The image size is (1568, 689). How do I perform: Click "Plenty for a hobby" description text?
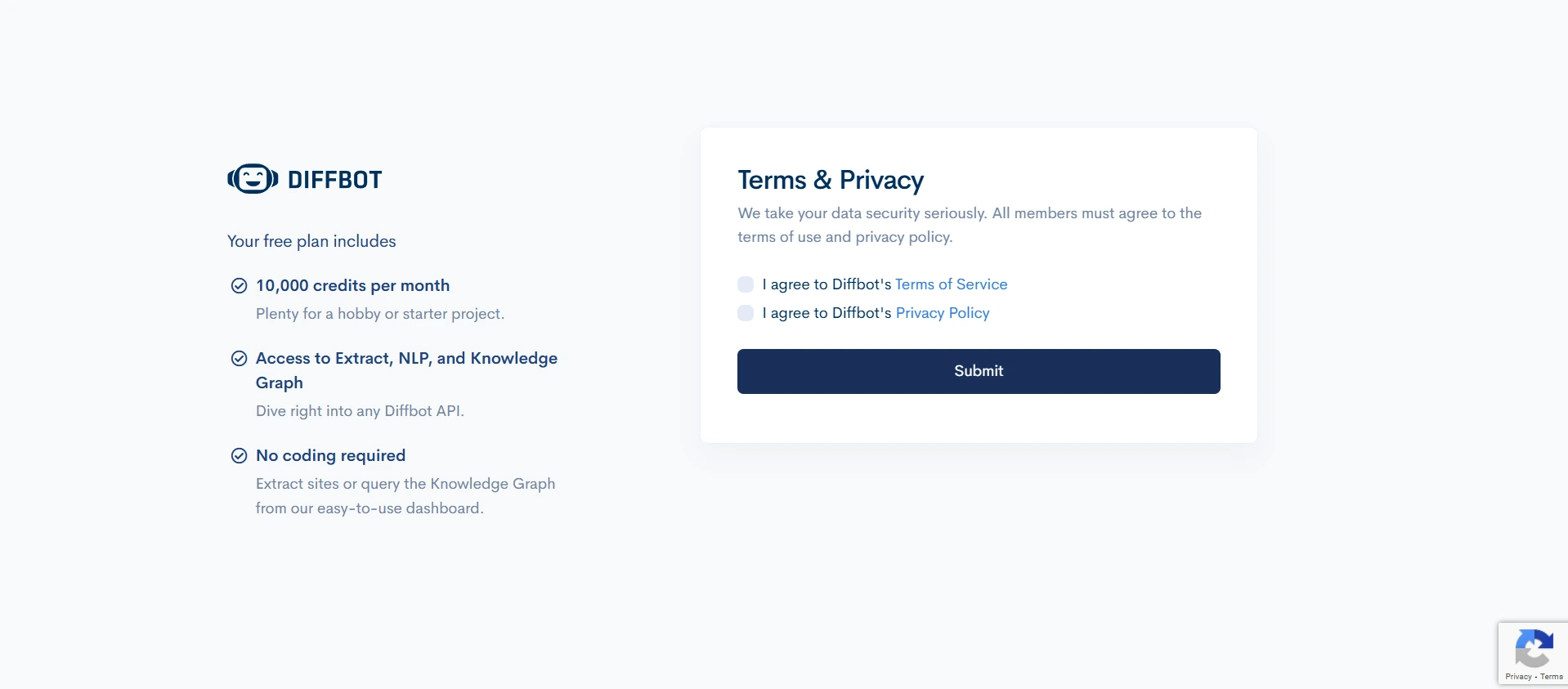click(380, 314)
